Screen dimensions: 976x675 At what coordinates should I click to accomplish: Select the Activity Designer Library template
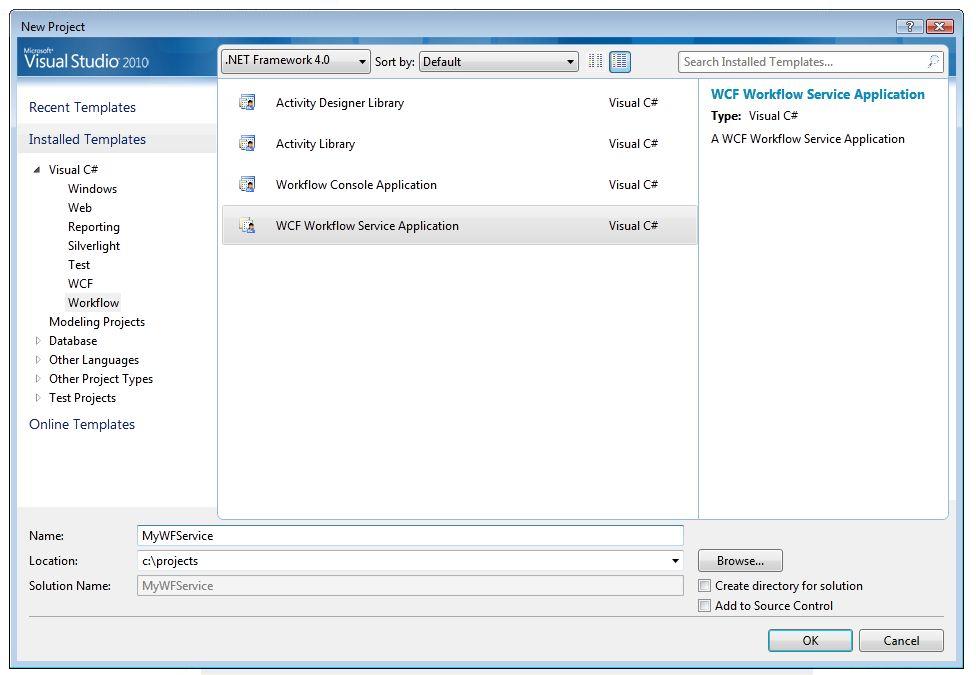(x=459, y=102)
